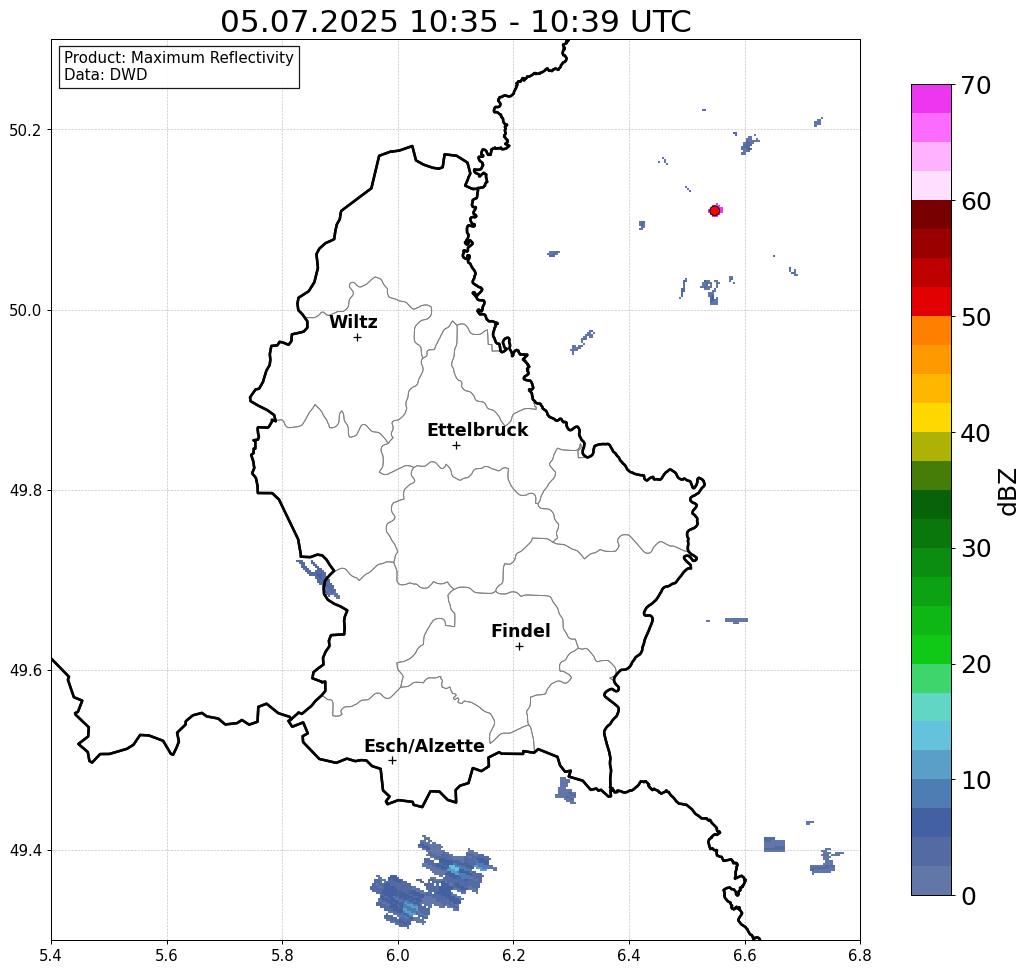Click the longitude label 5.4
The width and height of the screenshot is (1029, 973).
click(x=51, y=955)
